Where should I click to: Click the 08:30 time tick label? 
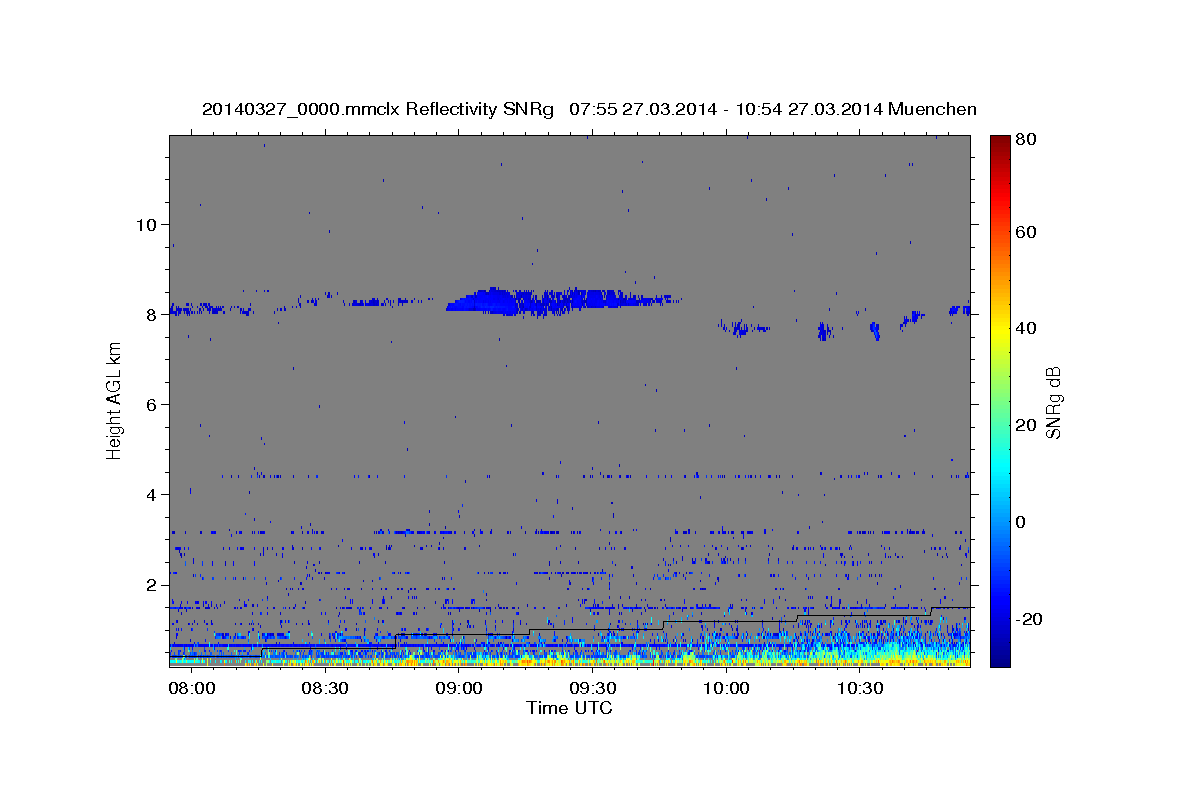point(326,689)
